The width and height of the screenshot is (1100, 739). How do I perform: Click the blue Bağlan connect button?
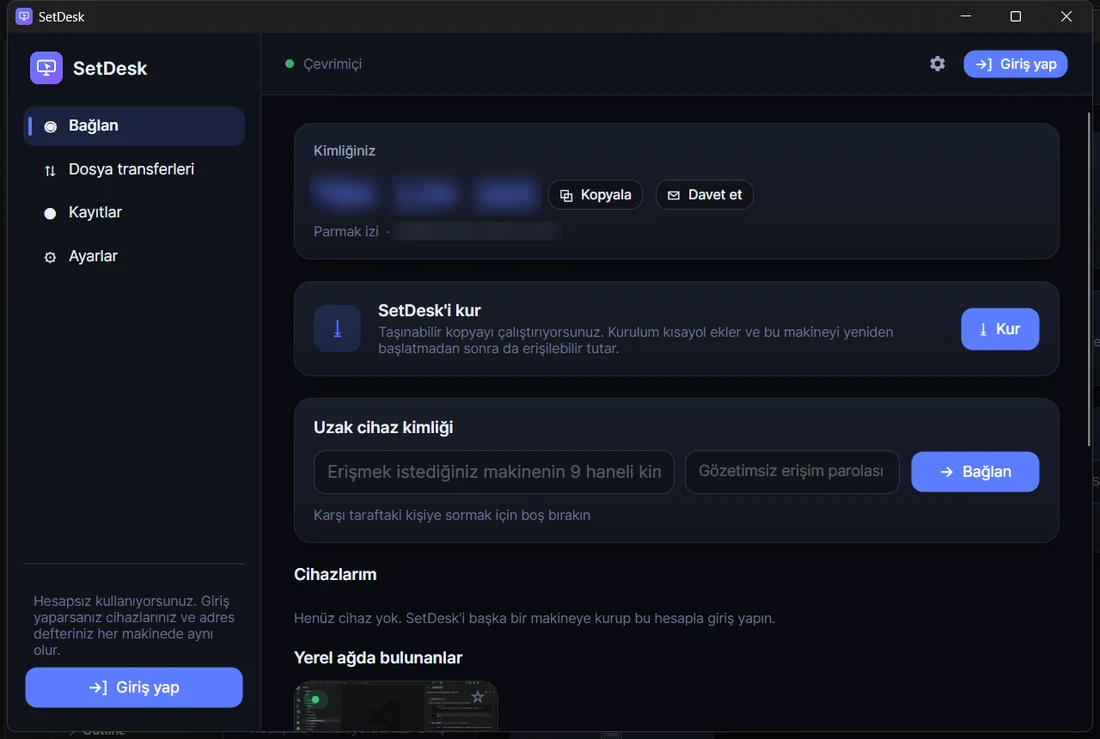tap(974, 472)
